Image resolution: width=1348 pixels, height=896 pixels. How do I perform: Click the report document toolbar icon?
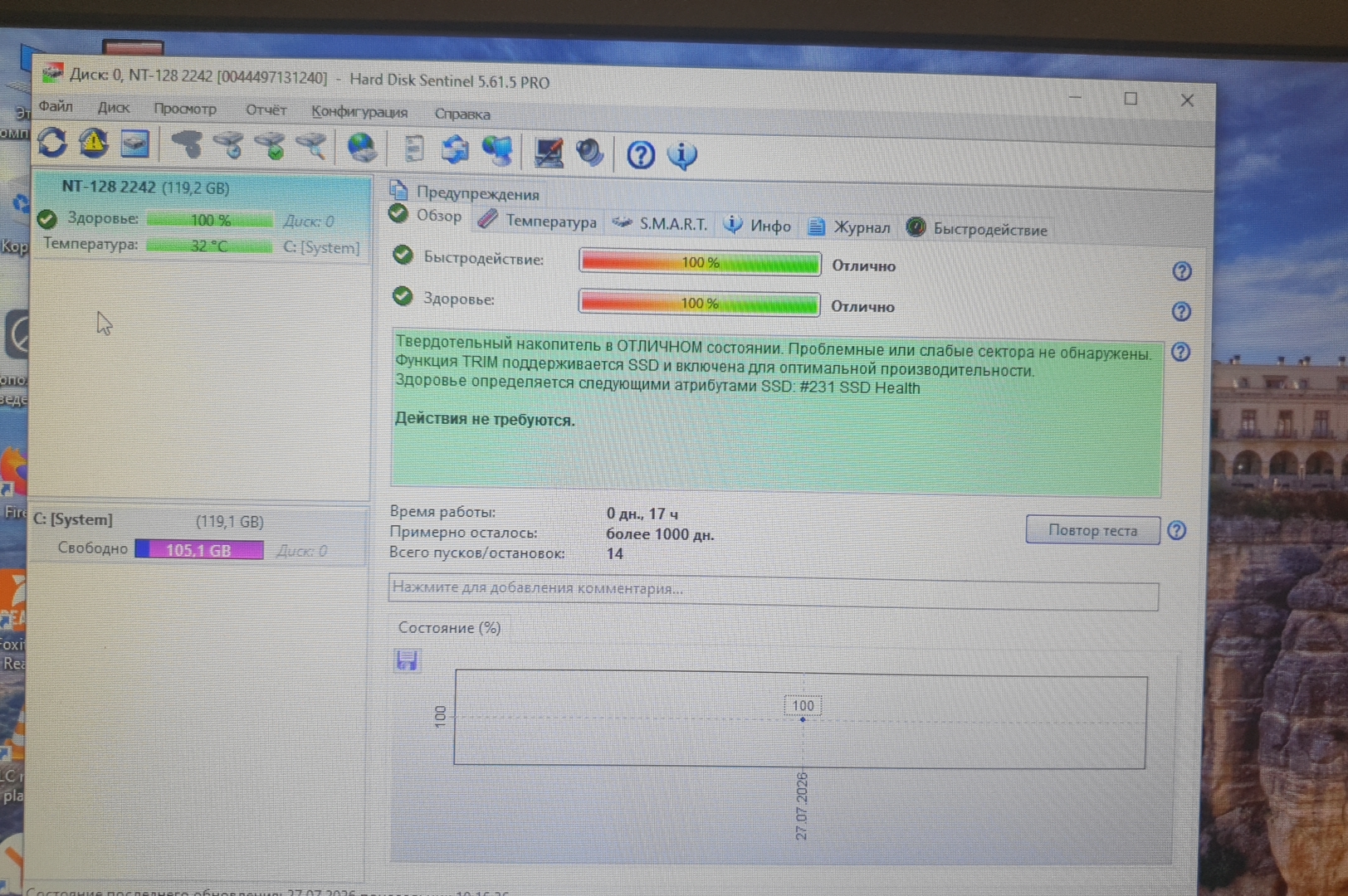413,149
